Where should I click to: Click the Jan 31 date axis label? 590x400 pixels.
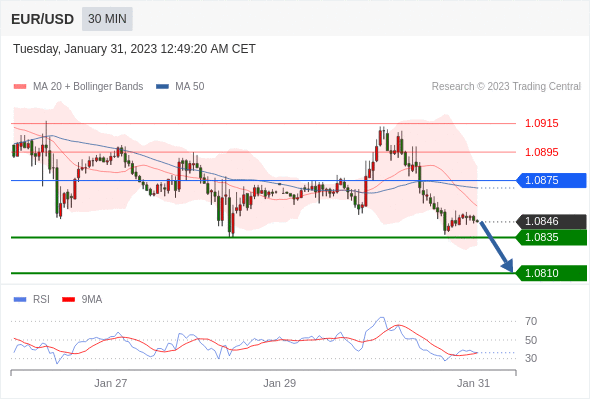(x=473, y=383)
